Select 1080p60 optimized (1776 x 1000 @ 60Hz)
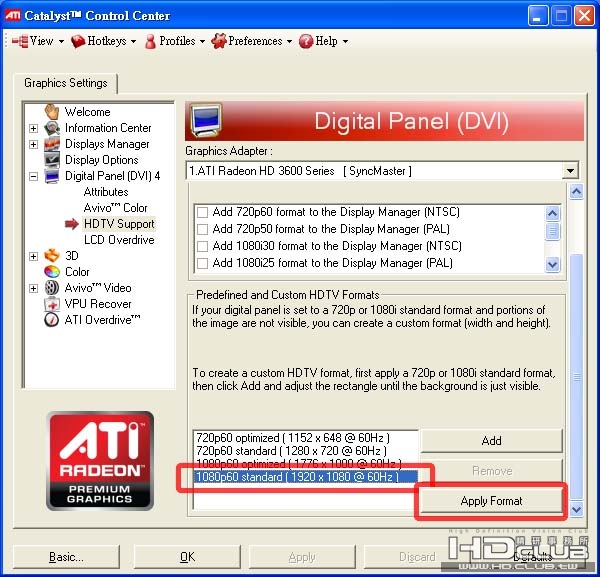 pyautogui.click(x=298, y=463)
